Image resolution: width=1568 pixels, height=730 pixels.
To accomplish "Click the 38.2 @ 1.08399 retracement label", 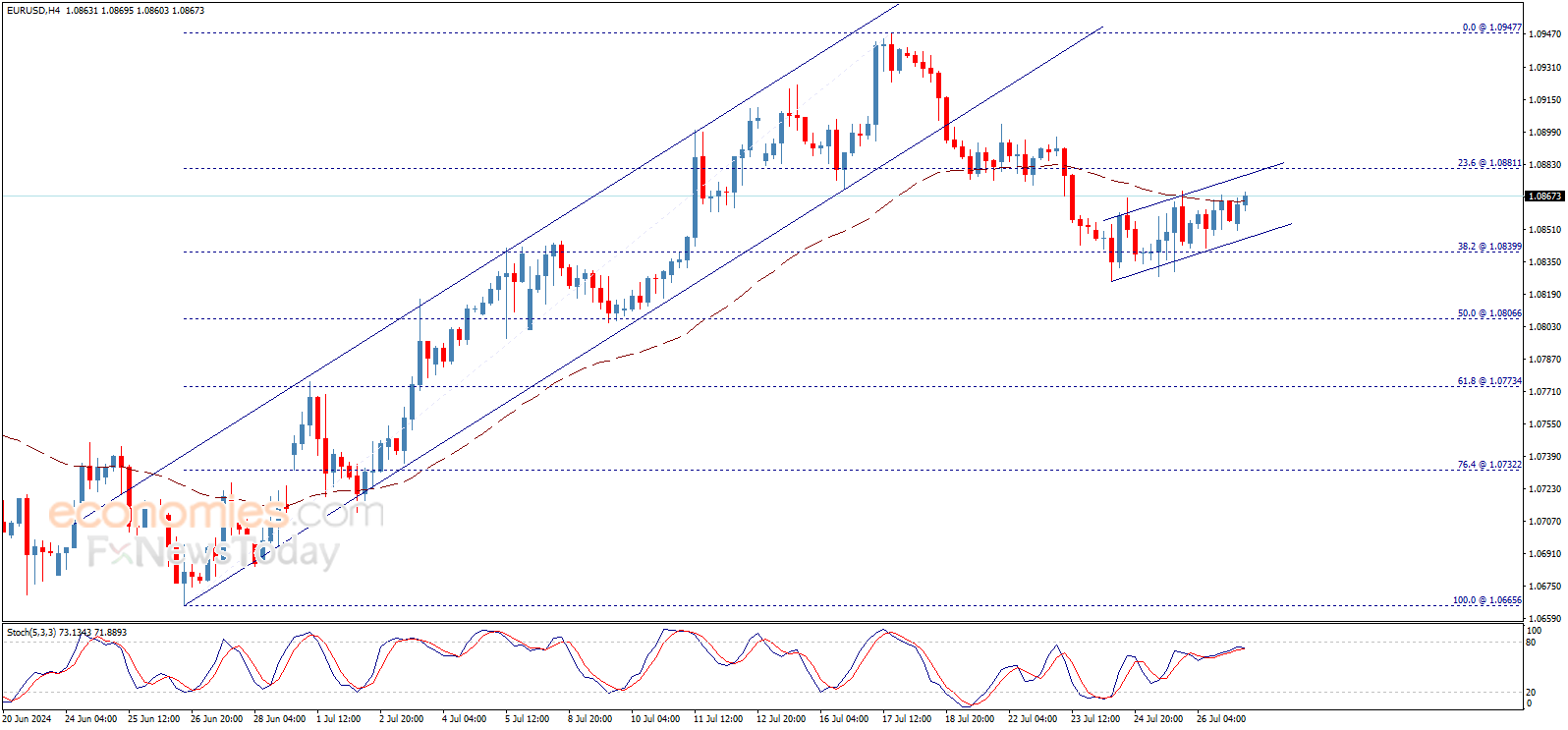I will [x=1489, y=247].
